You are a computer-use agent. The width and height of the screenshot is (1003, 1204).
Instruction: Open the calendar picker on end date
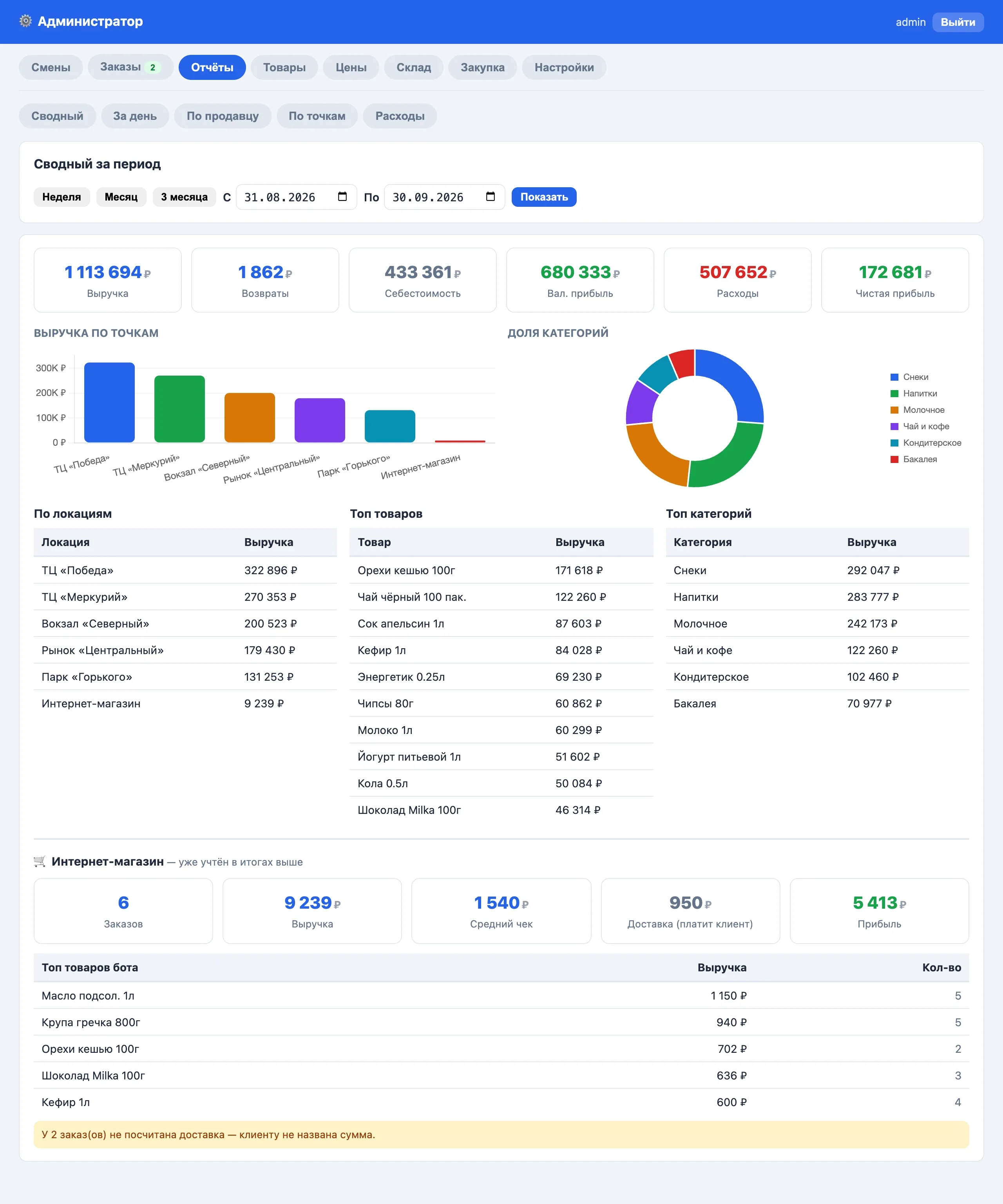click(490, 197)
